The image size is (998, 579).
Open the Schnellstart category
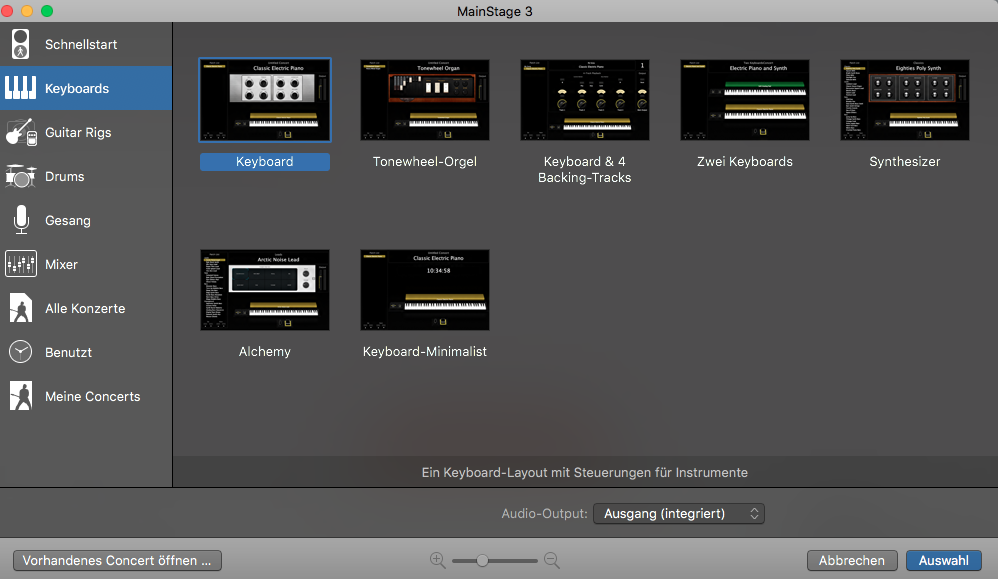point(86,45)
